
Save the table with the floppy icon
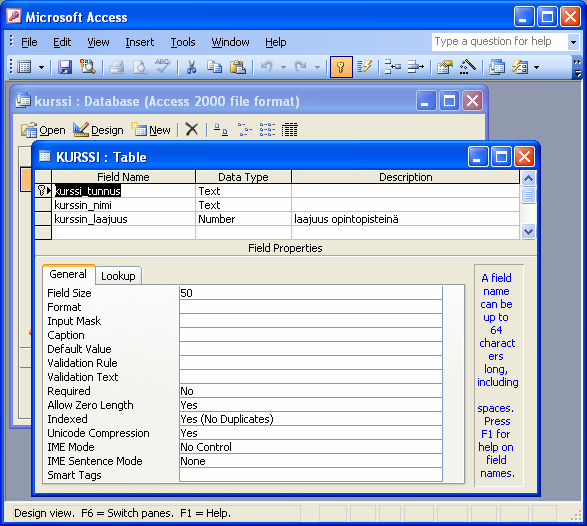[65, 67]
